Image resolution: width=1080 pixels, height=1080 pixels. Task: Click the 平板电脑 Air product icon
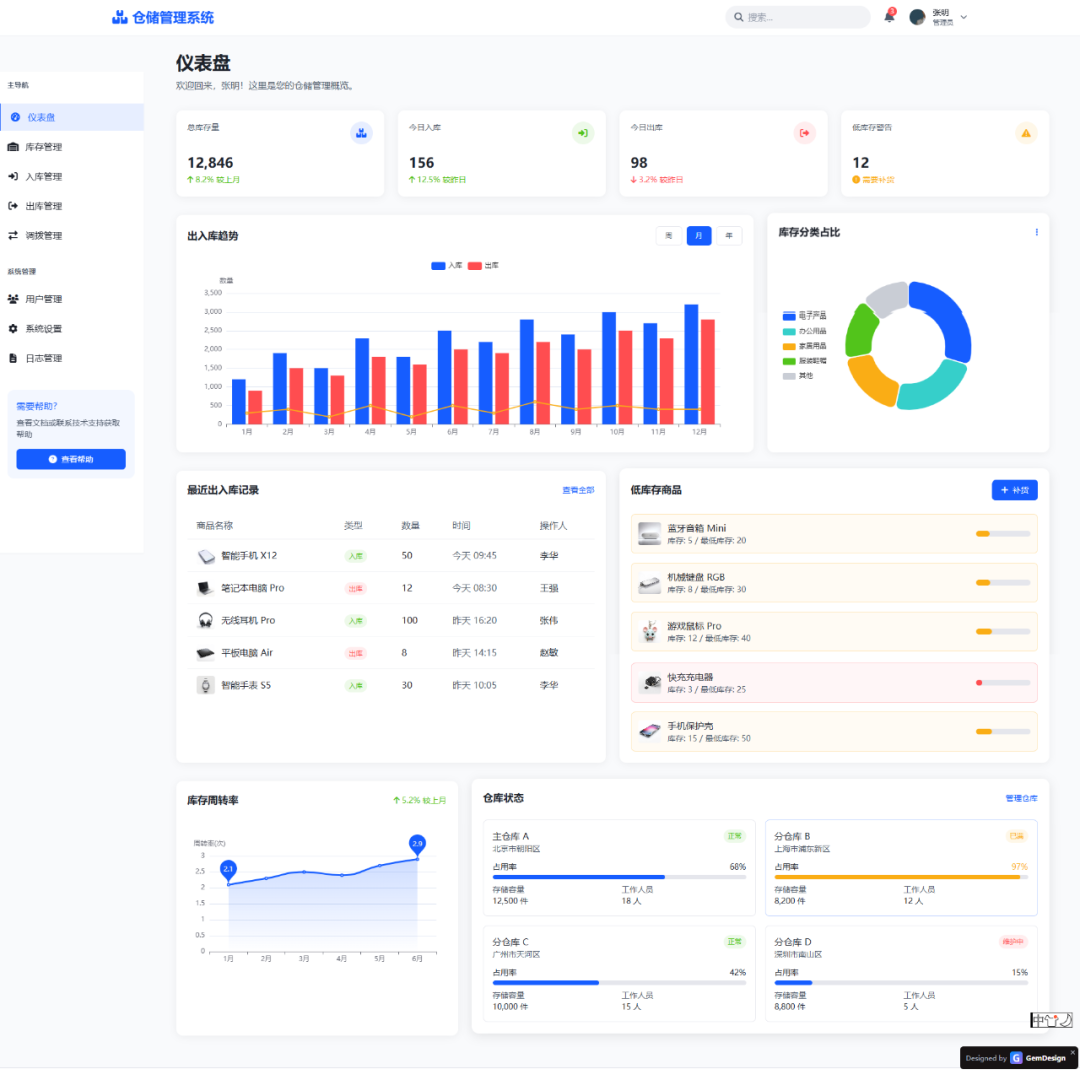pyautogui.click(x=205, y=653)
